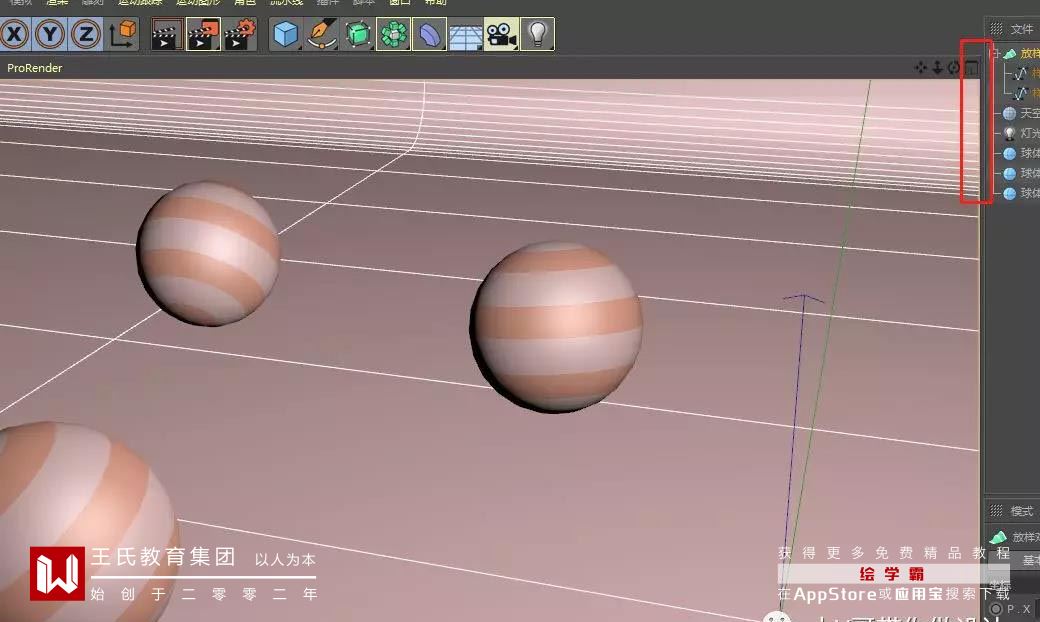Click the coordinate system icon
The height and width of the screenshot is (622, 1040).
pos(122,34)
